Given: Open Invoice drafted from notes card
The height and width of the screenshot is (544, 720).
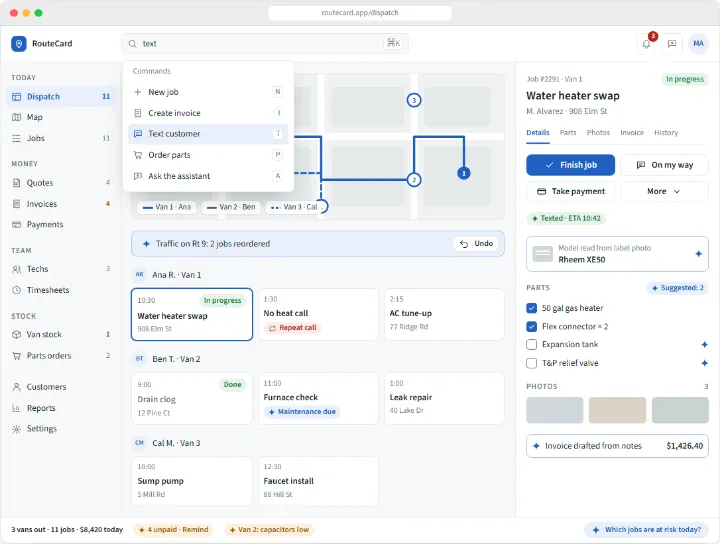Looking at the screenshot, I should (617, 446).
